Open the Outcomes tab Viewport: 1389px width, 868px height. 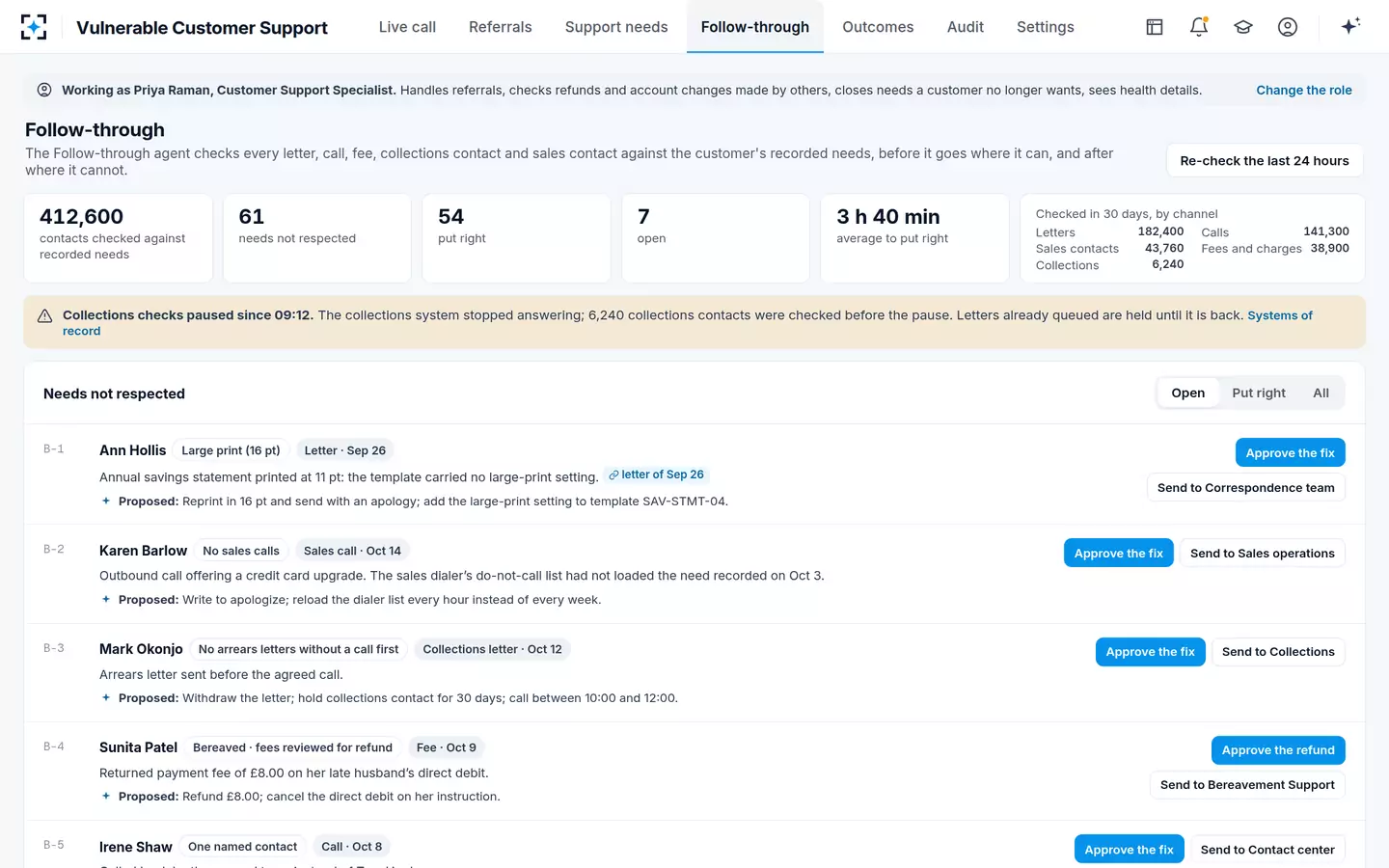(x=878, y=27)
